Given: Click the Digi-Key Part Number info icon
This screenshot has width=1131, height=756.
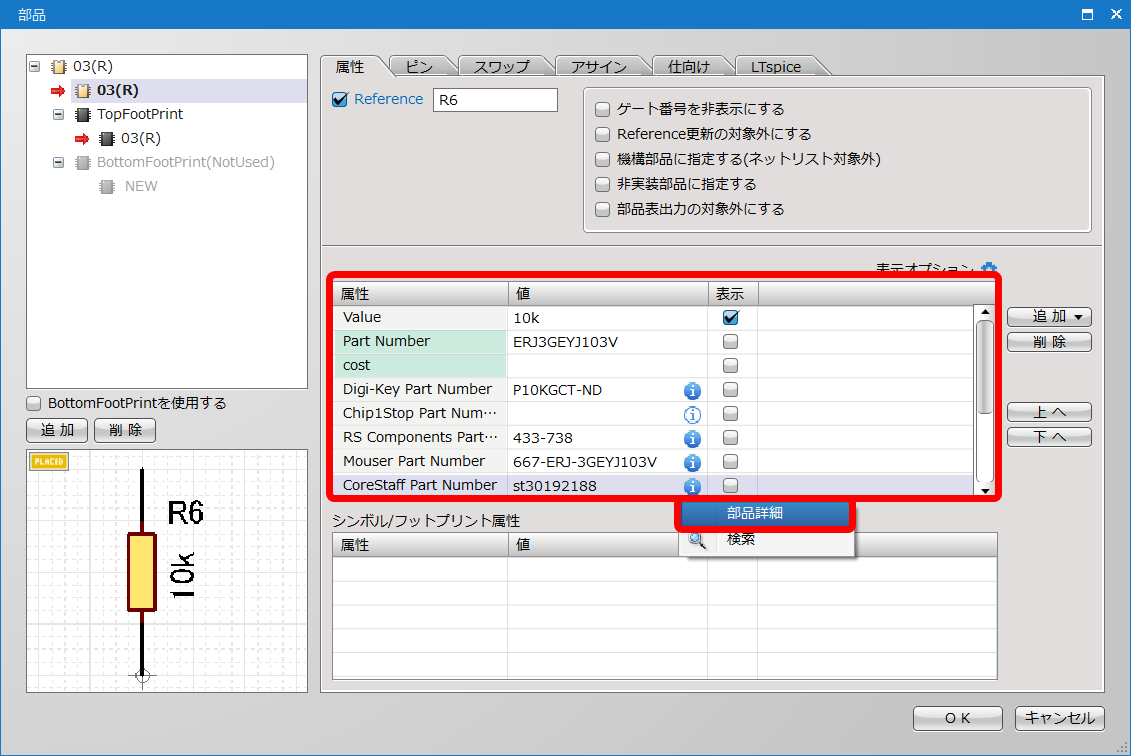Looking at the screenshot, I should (692, 390).
